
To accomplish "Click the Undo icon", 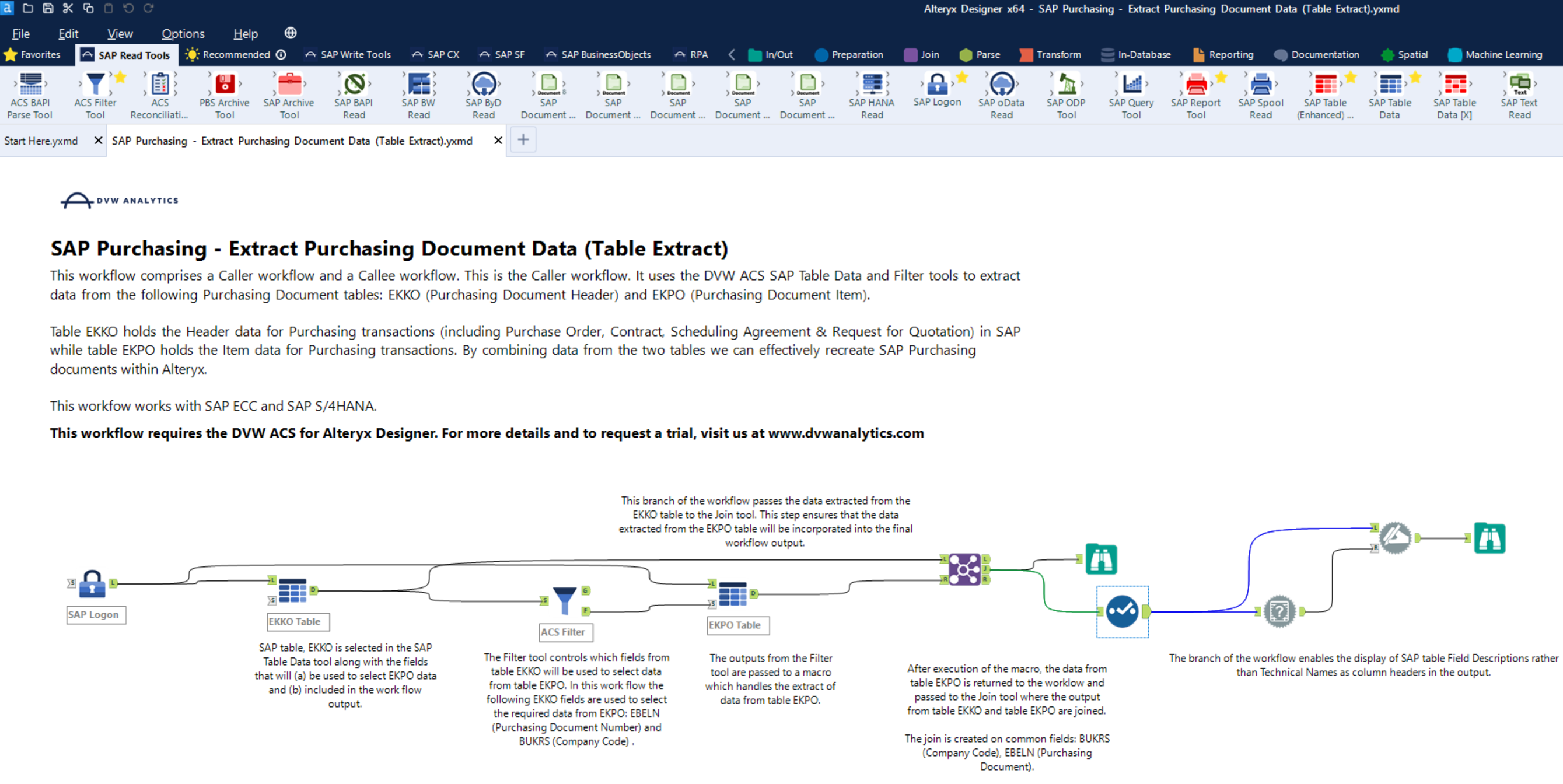I will point(128,9).
